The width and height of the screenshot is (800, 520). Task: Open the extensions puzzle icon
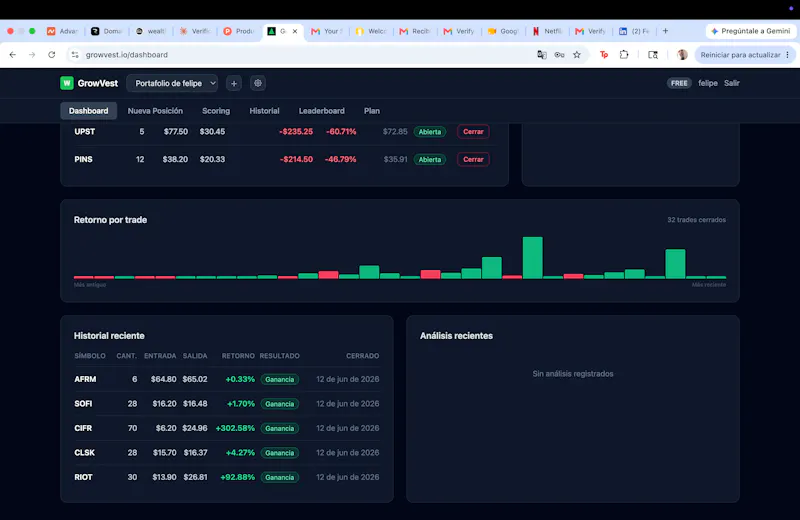(x=624, y=55)
